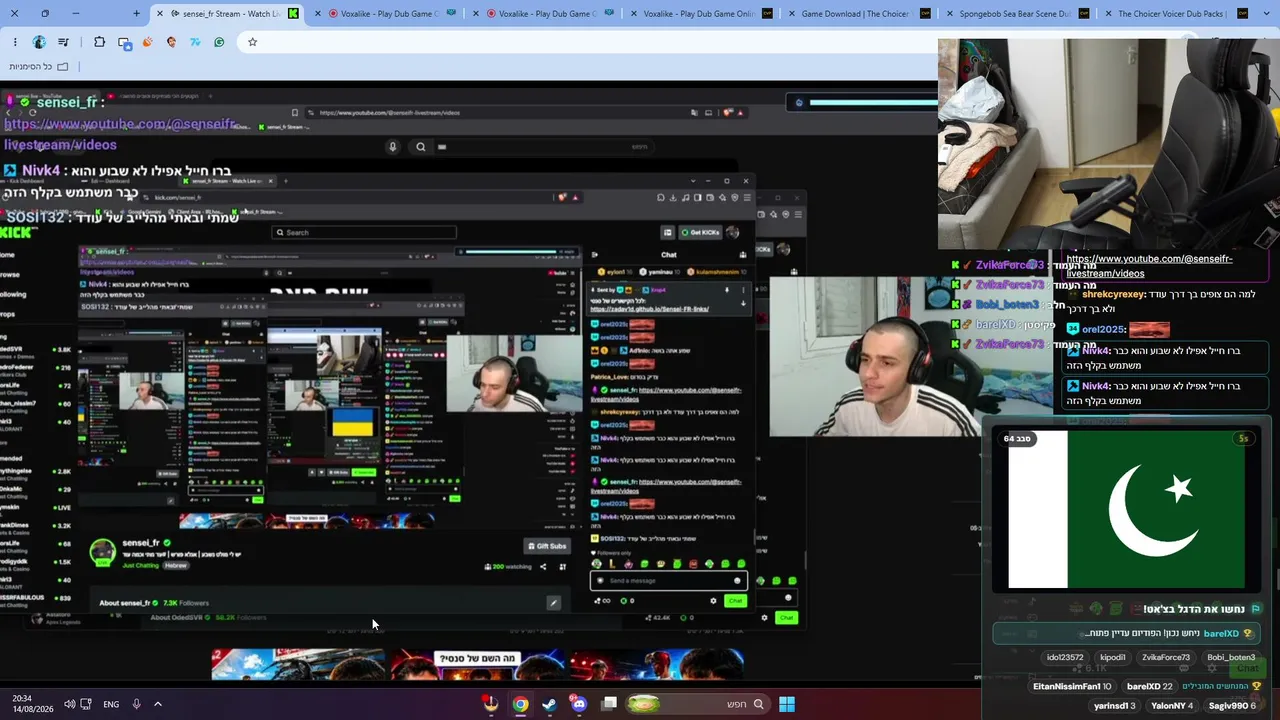The image size is (1280, 720).
Task: Collapse the pinned message arrow
Action: tap(742, 303)
